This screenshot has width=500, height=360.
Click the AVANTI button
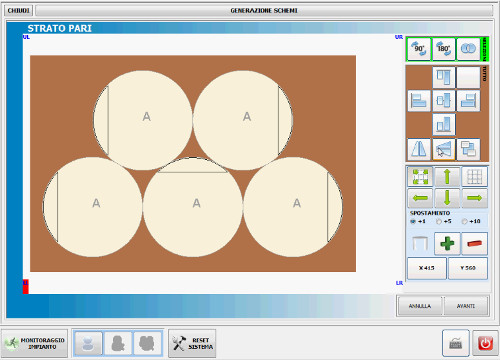[x=466, y=306]
